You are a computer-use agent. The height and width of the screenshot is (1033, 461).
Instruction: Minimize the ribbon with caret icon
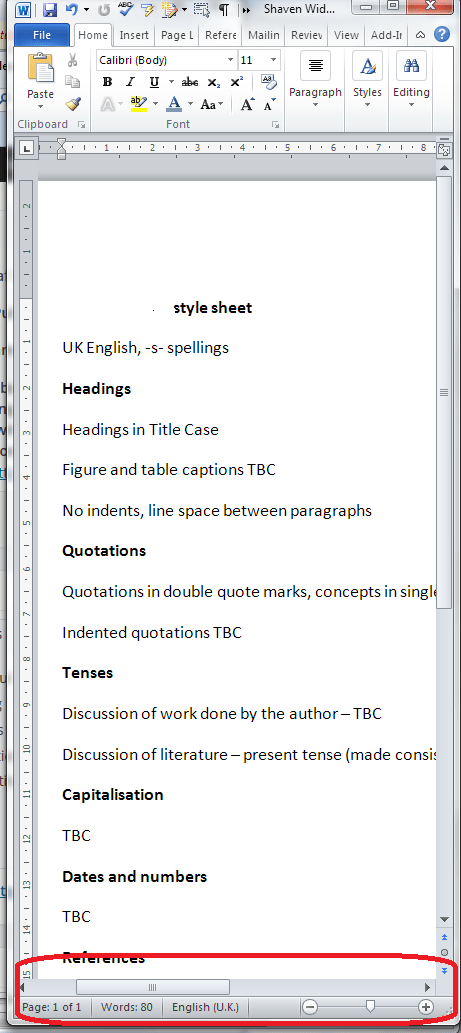(x=420, y=34)
